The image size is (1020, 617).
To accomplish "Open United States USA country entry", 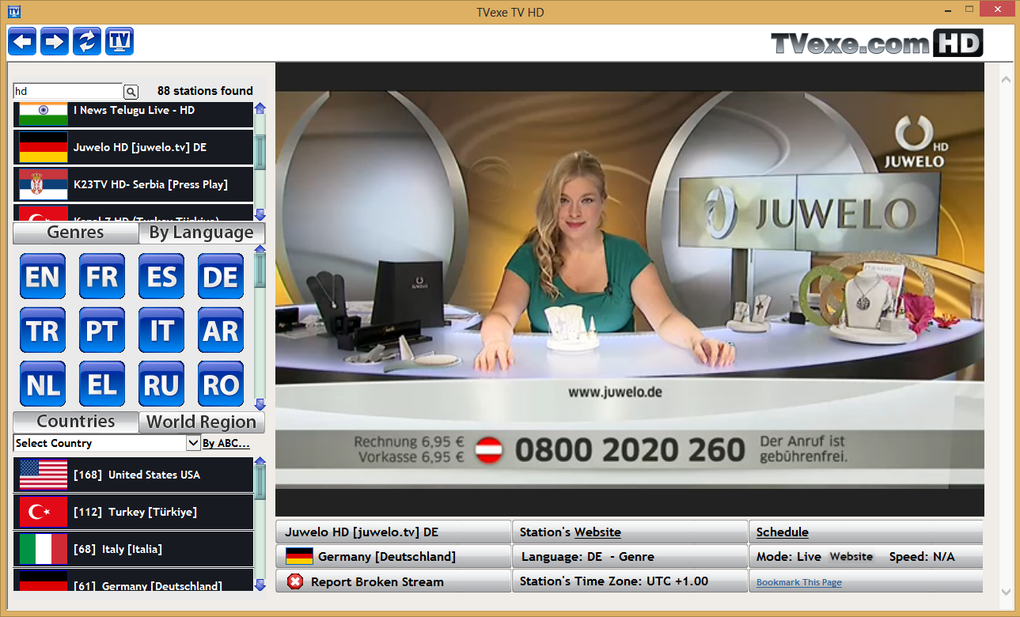I will pyautogui.click(x=133, y=474).
